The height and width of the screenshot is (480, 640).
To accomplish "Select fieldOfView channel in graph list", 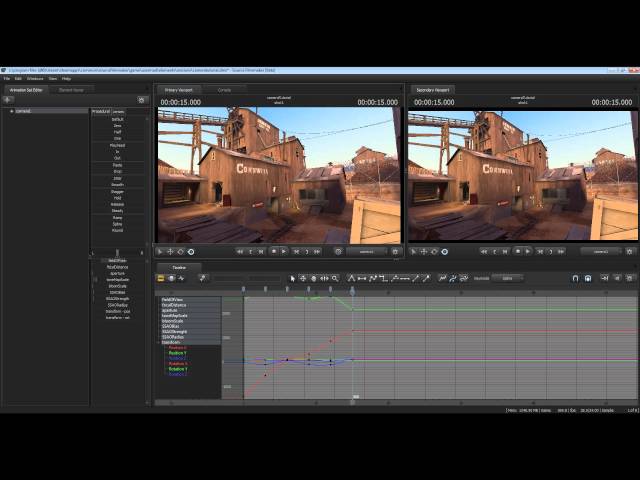I will [x=172, y=300].
